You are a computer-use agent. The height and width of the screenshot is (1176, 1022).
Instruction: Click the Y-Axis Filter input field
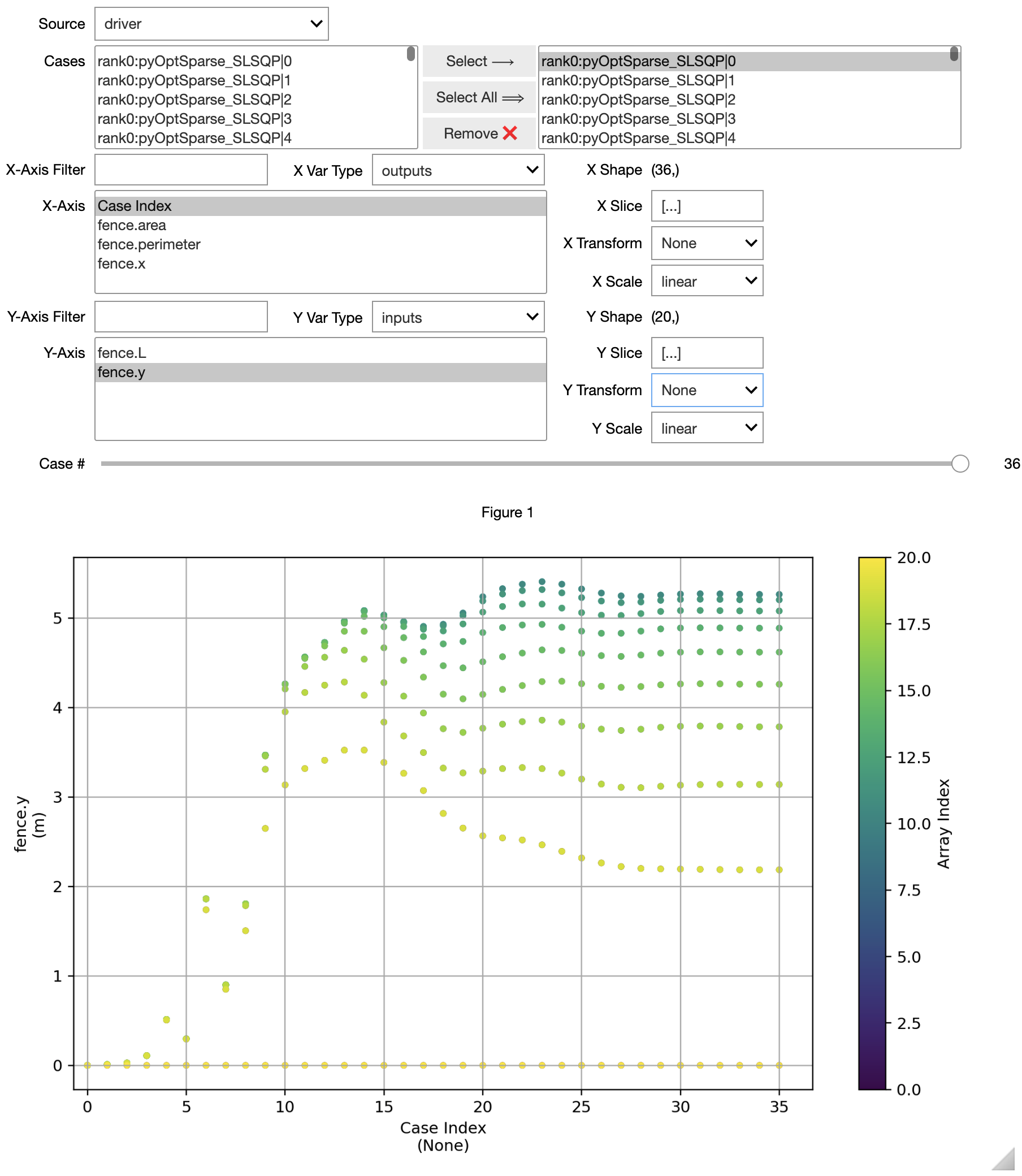181,317
